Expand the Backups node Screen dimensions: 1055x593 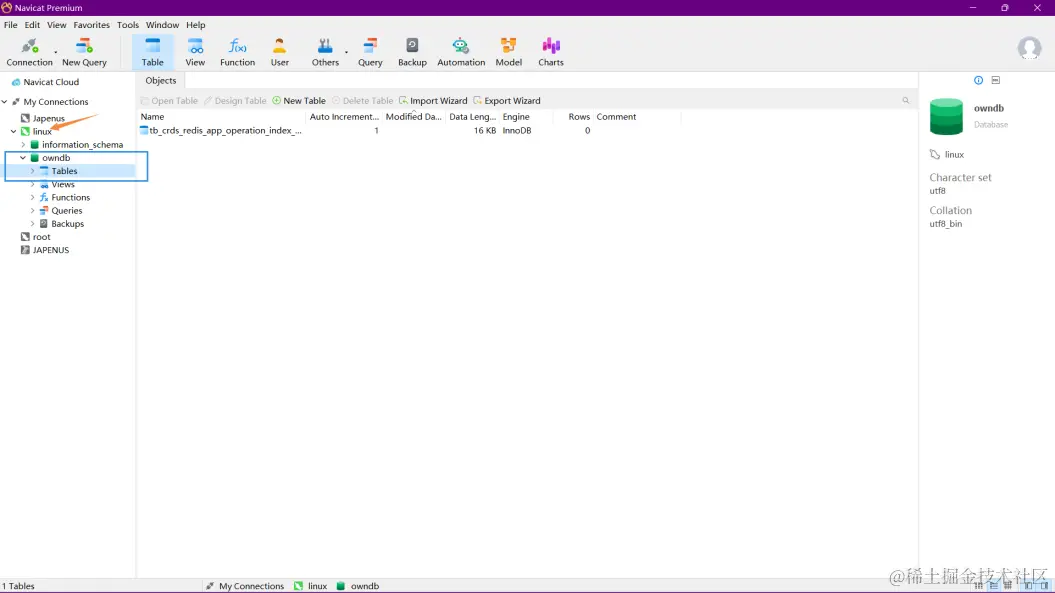point(32,223)
